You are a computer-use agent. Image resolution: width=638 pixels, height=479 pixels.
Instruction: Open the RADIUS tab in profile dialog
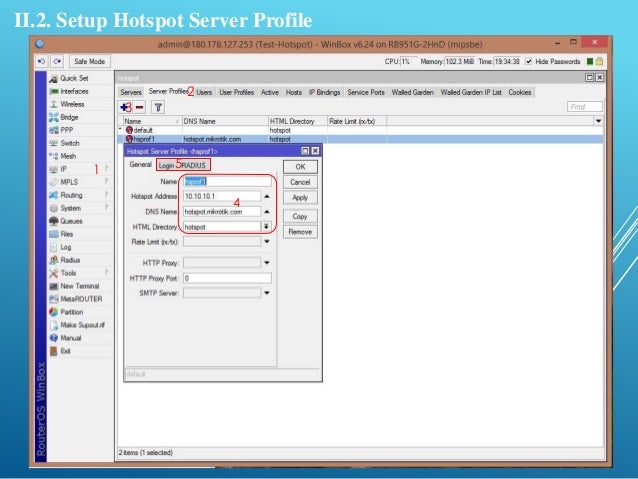point(194,165)
